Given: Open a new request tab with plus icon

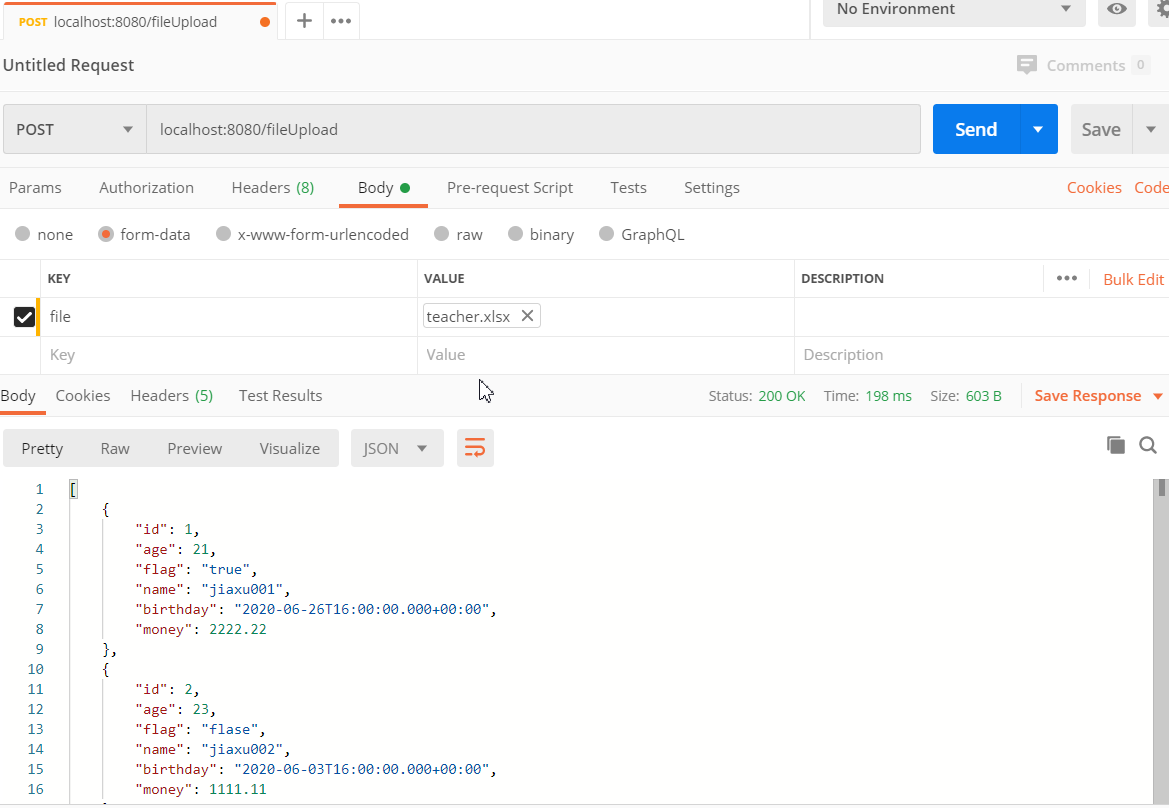Looking at the screenshot, I should 304,21.
